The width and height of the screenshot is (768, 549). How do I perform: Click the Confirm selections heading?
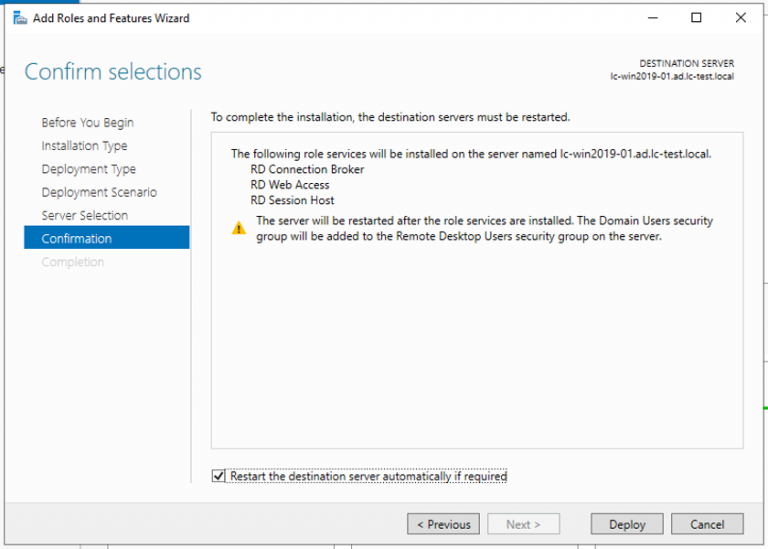[x=113, y=72]
